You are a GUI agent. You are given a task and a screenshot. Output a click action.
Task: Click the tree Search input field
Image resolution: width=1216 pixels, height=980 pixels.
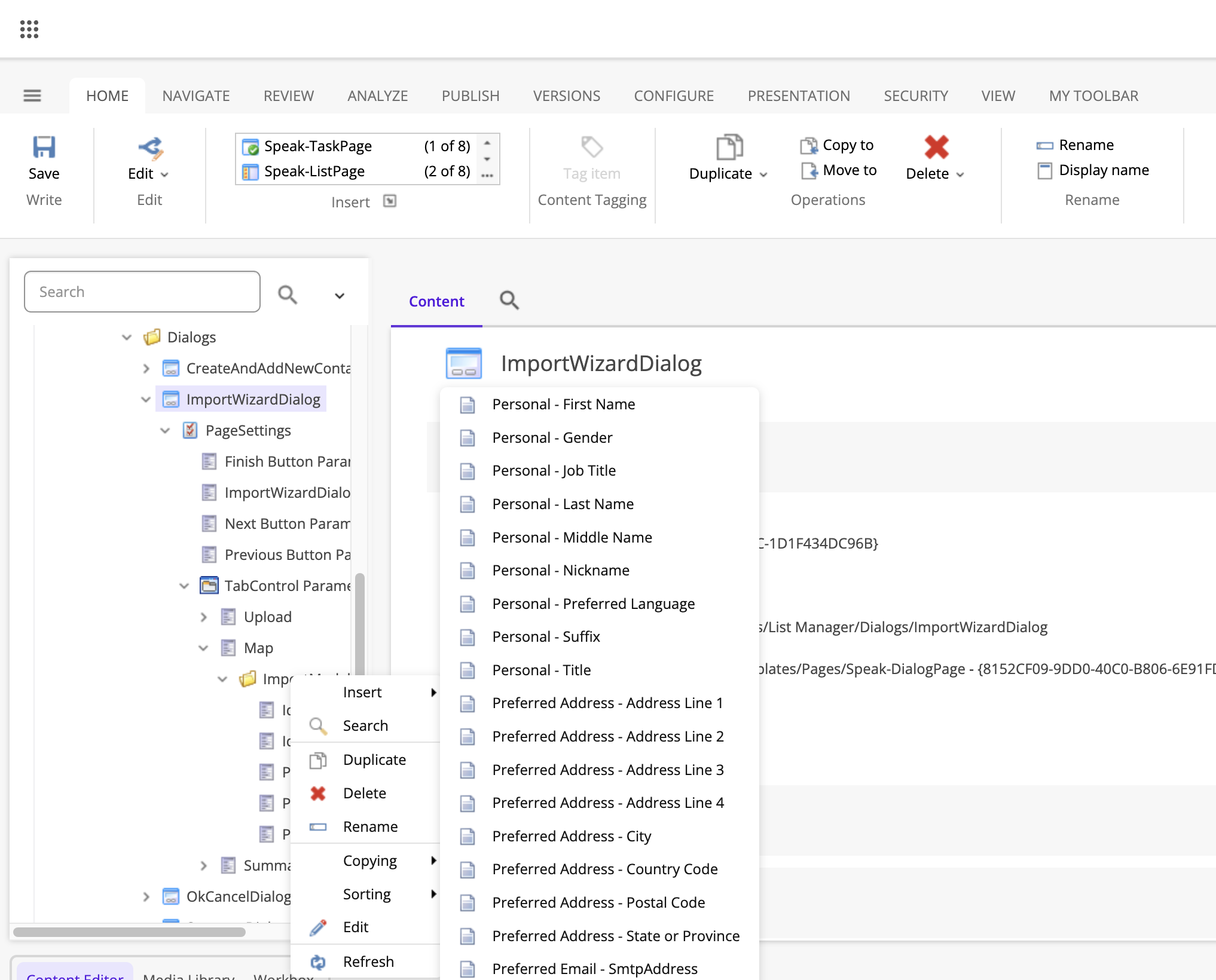tap(142, 292)
